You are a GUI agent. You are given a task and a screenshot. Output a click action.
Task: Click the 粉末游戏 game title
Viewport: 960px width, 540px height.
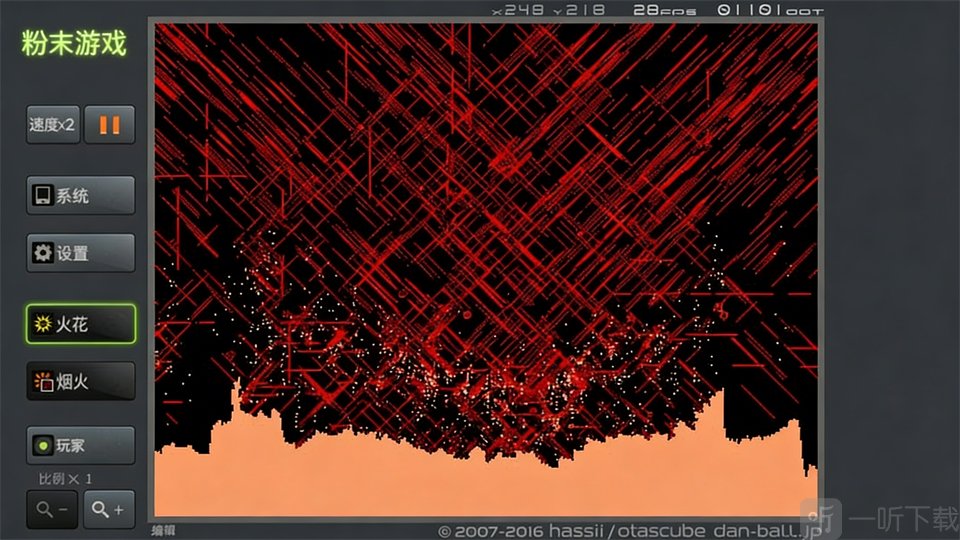click(x=74, y=43)
